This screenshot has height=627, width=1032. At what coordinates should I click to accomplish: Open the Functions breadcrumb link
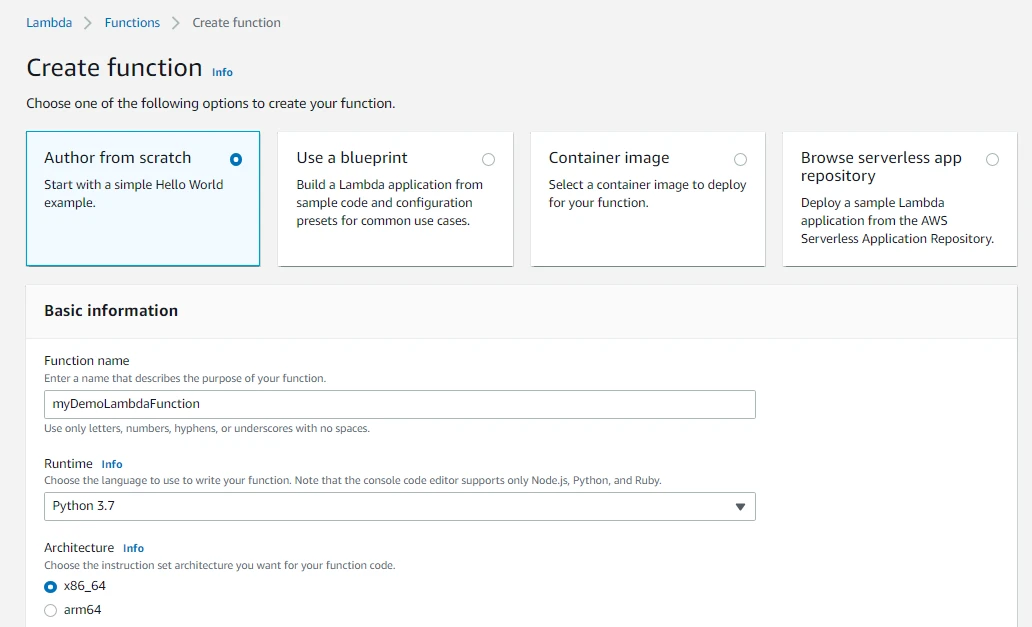132,22
